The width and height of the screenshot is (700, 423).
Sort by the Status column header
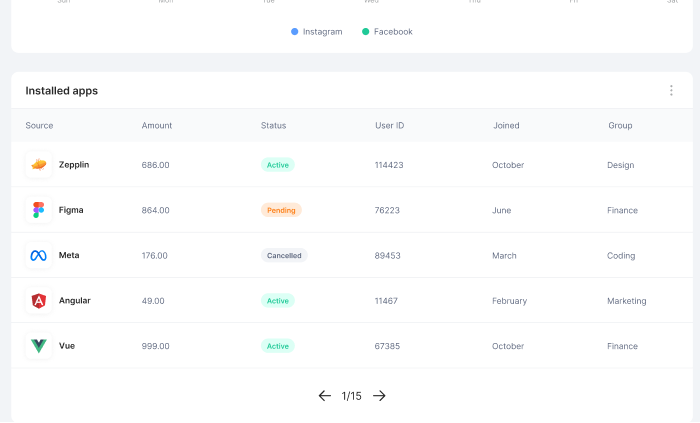point(273,126)
